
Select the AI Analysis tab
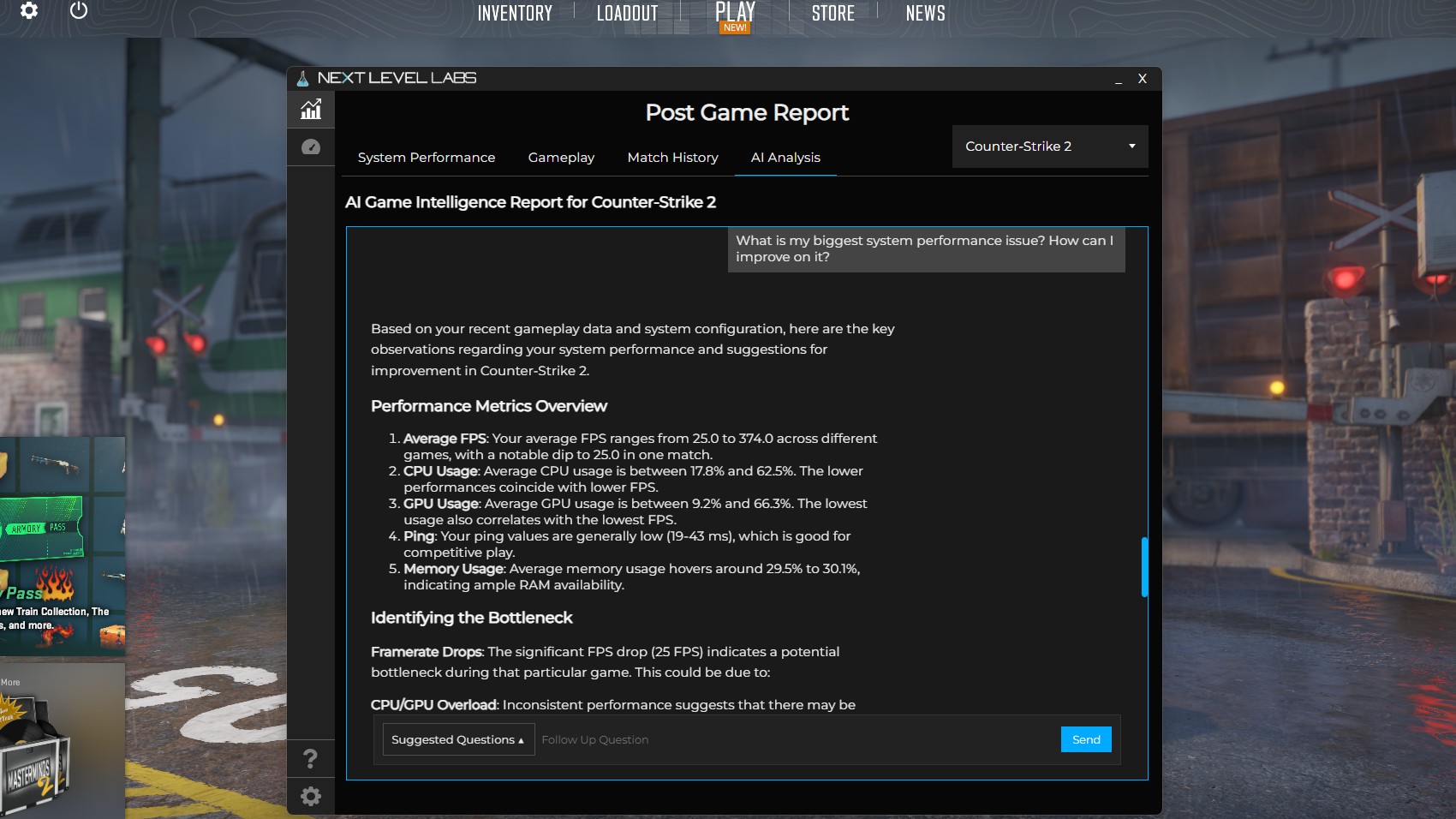(x=785, y=158)
